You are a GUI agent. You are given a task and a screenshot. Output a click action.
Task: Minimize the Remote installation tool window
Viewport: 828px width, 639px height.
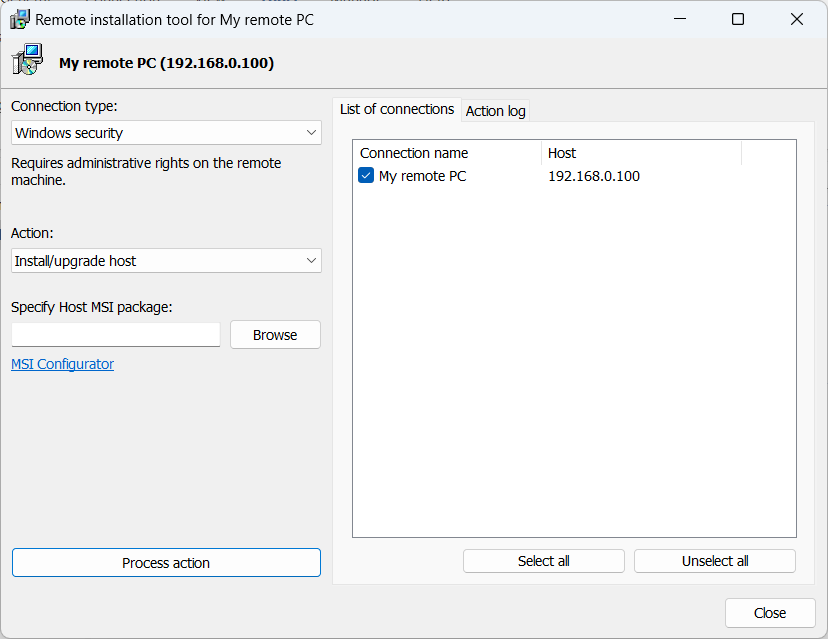(679, 19)
